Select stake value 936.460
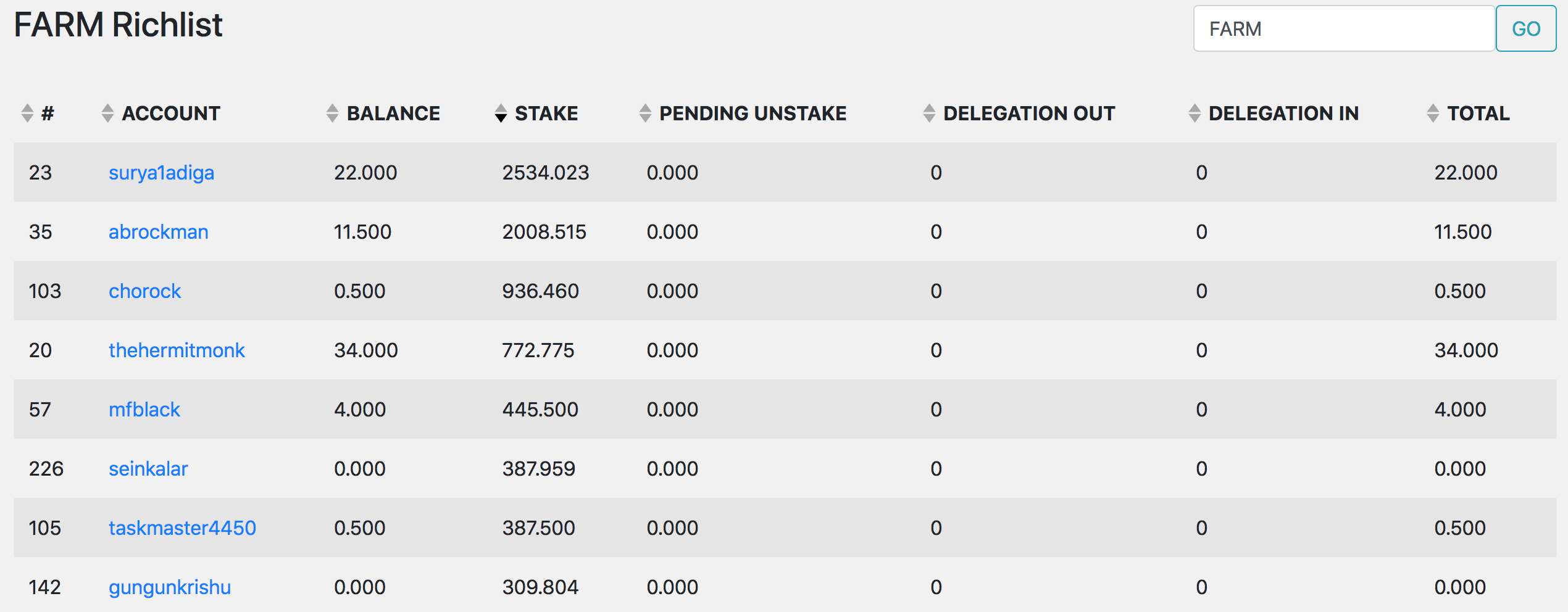This screenshot has width=1568, height=612. coord(540,291)
